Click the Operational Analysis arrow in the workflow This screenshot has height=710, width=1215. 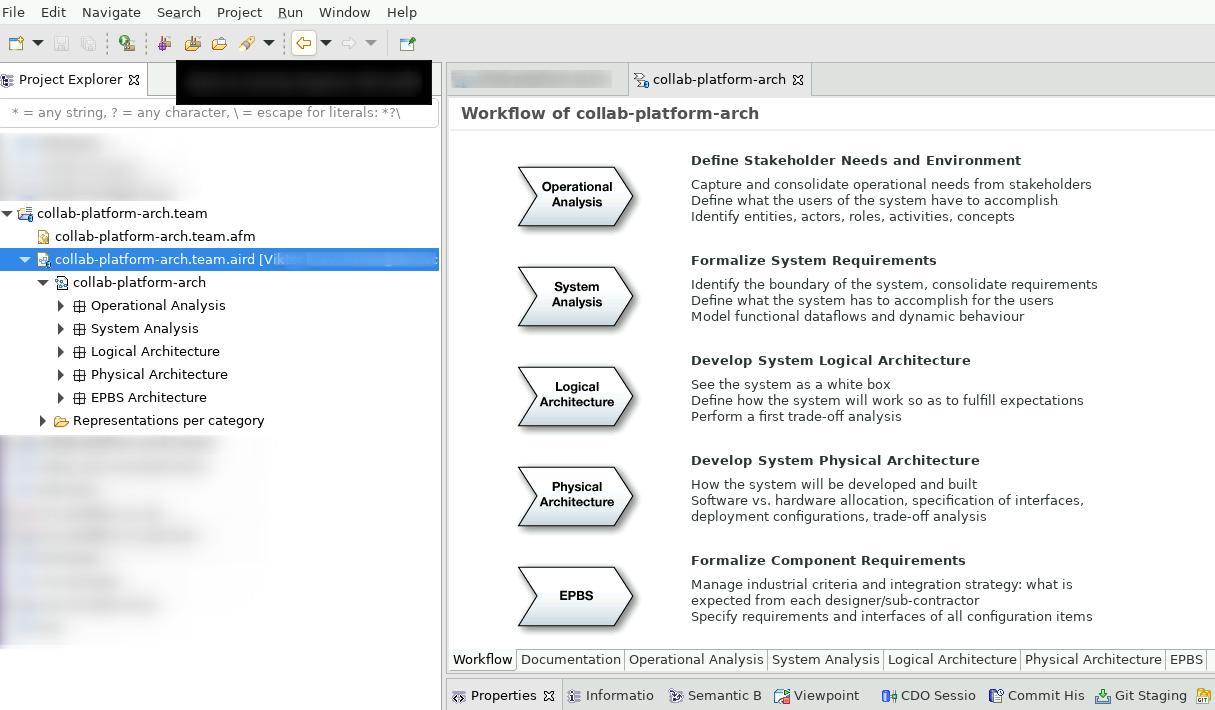click(x=575, y=194)
